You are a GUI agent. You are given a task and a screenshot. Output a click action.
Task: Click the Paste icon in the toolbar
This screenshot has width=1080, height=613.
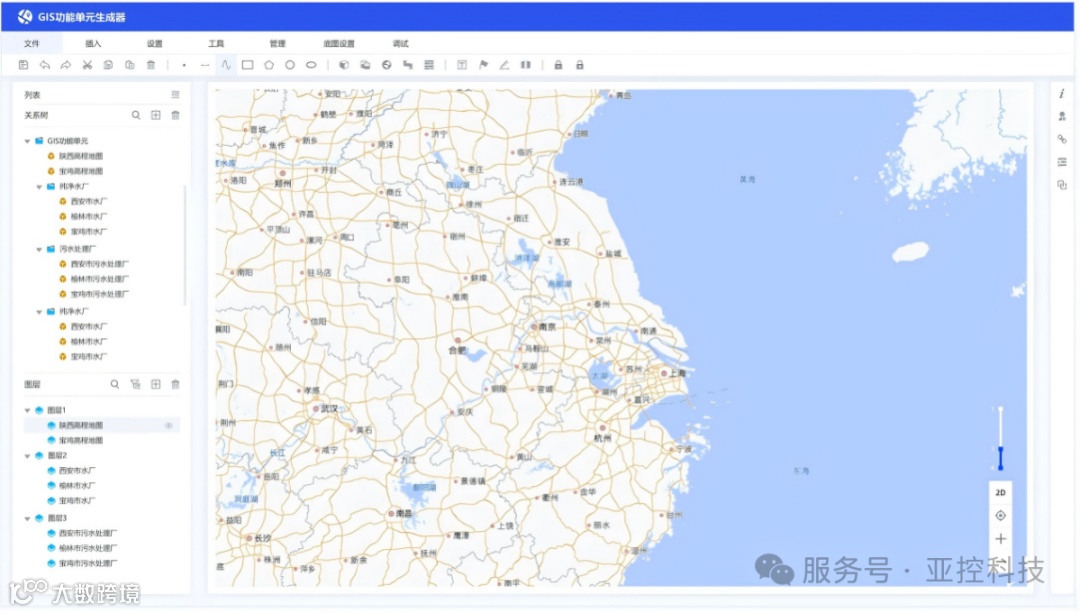129,65
